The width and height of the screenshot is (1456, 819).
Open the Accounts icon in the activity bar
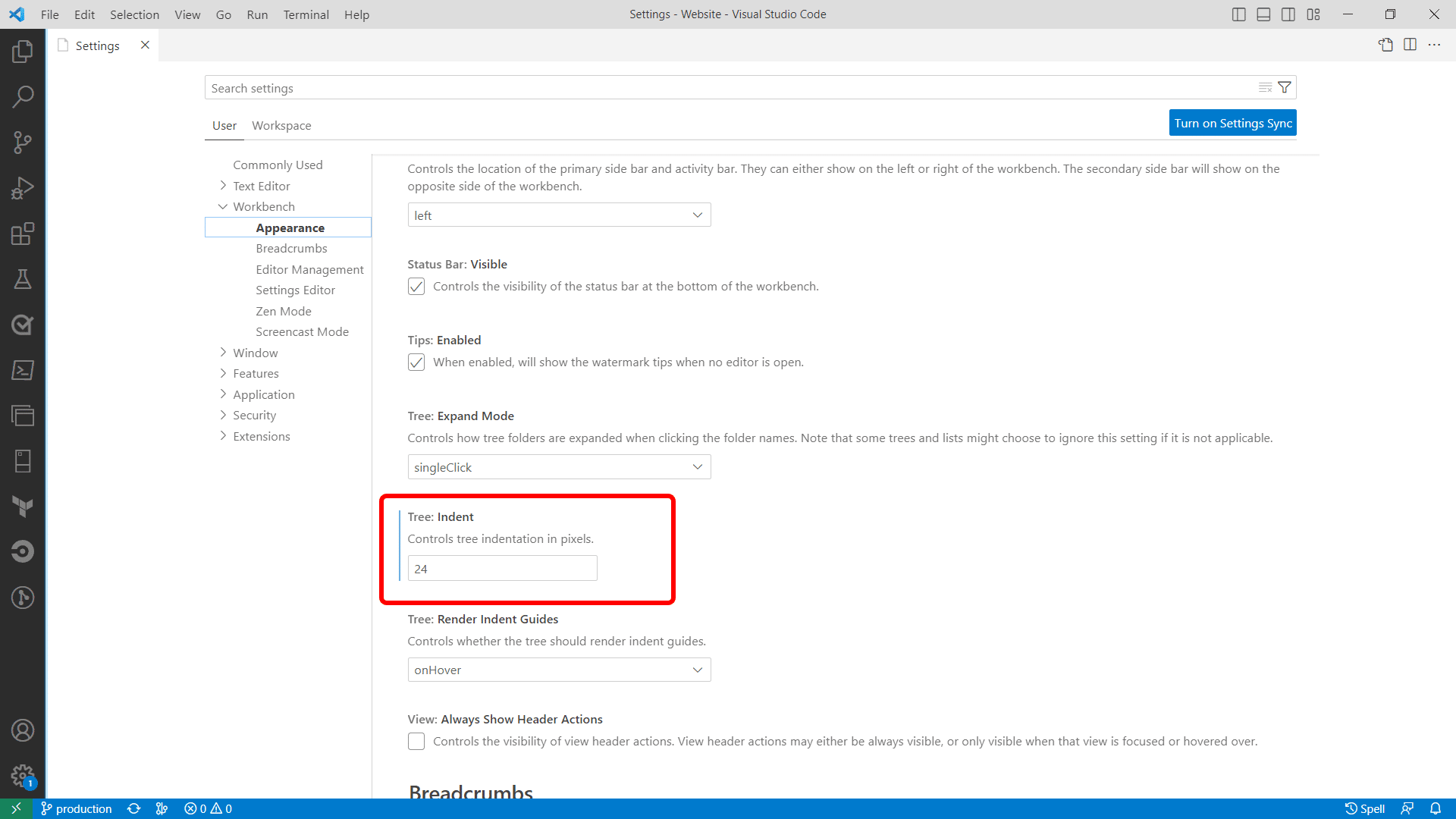[23, 730]
